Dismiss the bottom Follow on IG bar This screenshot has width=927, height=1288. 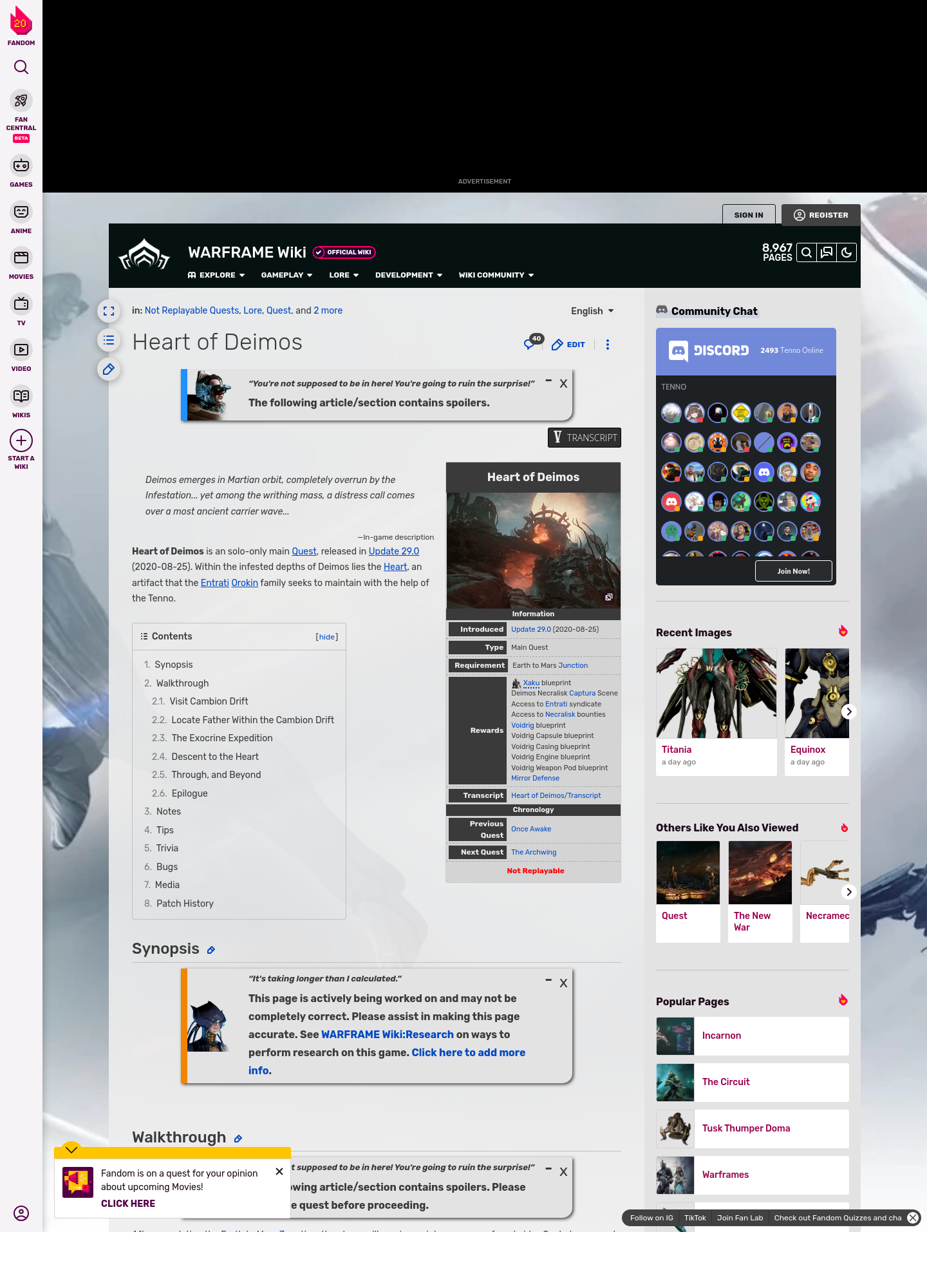click(x=913, y=1218)
